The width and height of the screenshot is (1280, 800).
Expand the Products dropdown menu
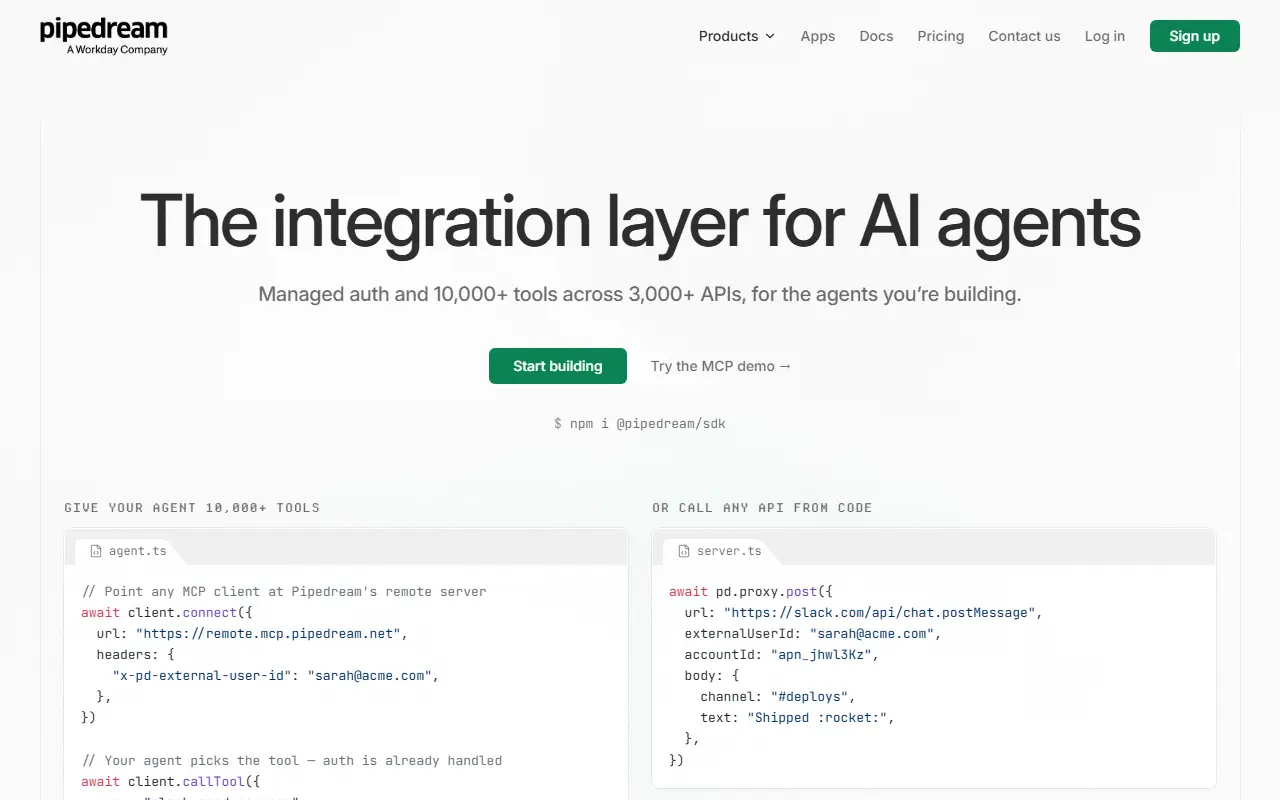pos(737,36)
